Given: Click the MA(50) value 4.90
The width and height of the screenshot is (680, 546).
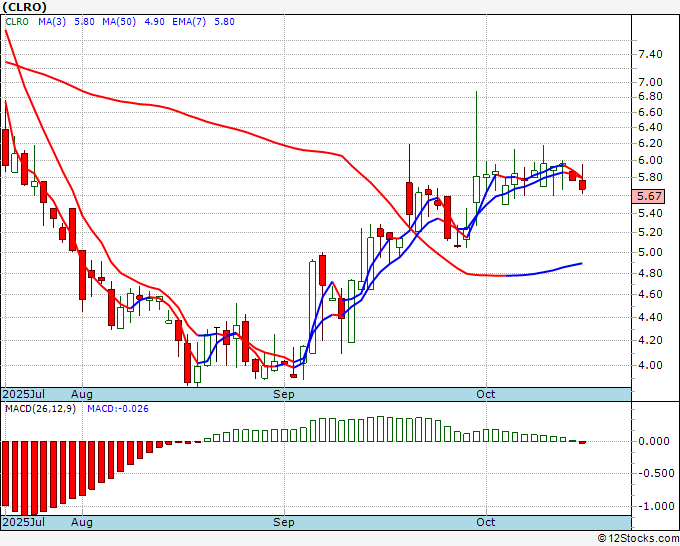Looking at the screenshot, I should 154,22.
